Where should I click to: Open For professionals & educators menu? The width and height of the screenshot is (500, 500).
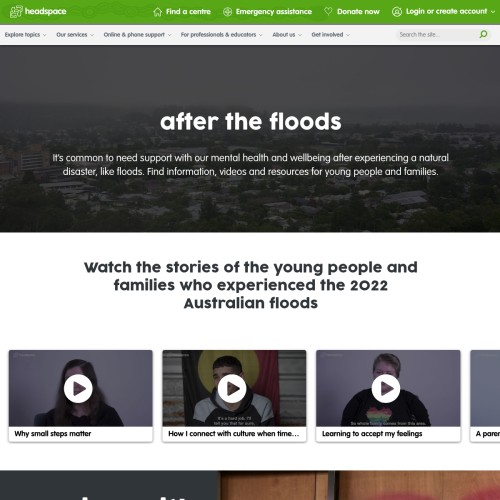point(222,35)
